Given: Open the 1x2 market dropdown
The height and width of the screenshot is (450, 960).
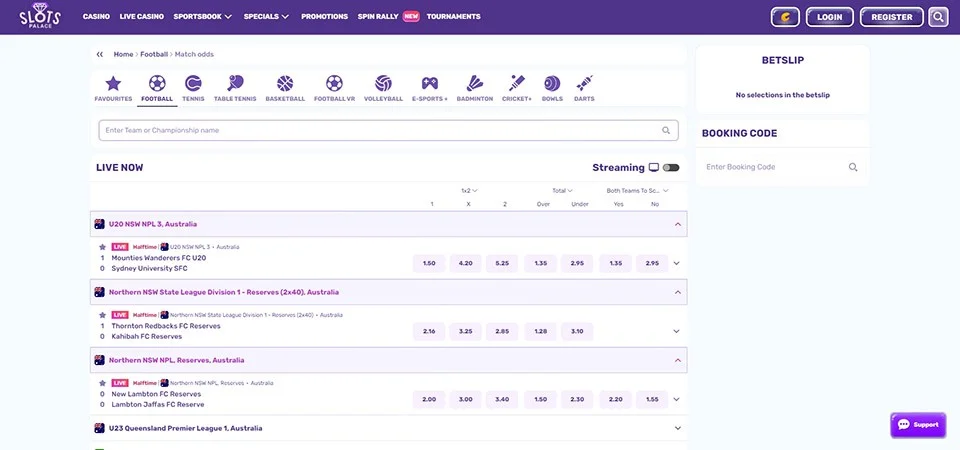Looking at the screenshot, I should tap(470, 190).
